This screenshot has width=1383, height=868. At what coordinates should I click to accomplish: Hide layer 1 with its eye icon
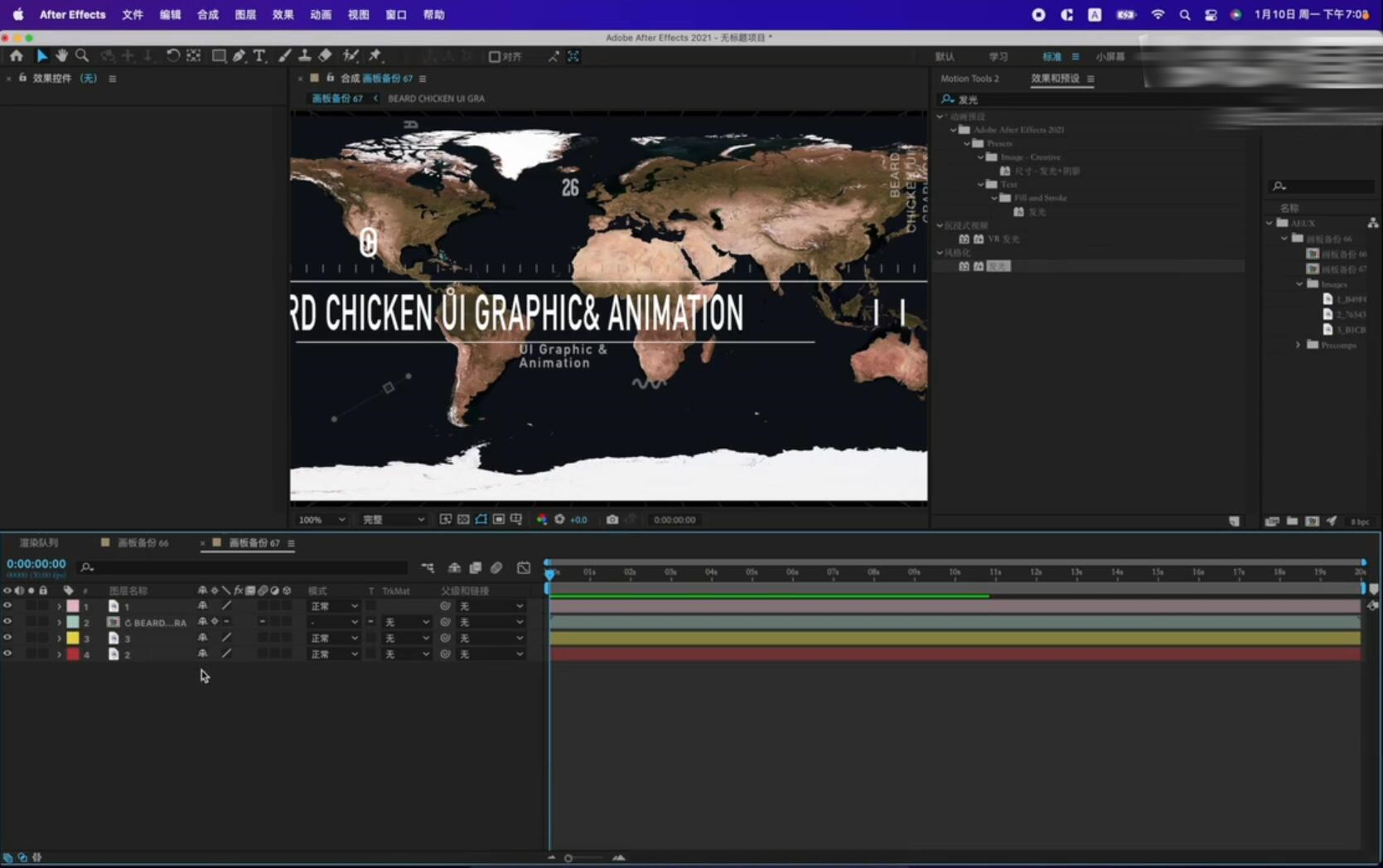(7, 605)
